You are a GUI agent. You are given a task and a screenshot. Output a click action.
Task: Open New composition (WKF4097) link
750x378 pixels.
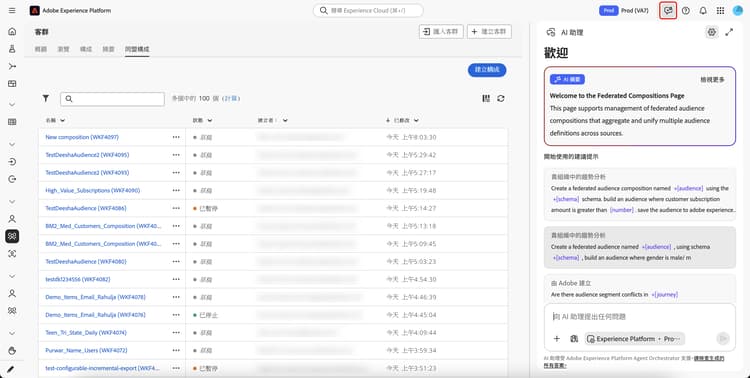coord(82,137)
